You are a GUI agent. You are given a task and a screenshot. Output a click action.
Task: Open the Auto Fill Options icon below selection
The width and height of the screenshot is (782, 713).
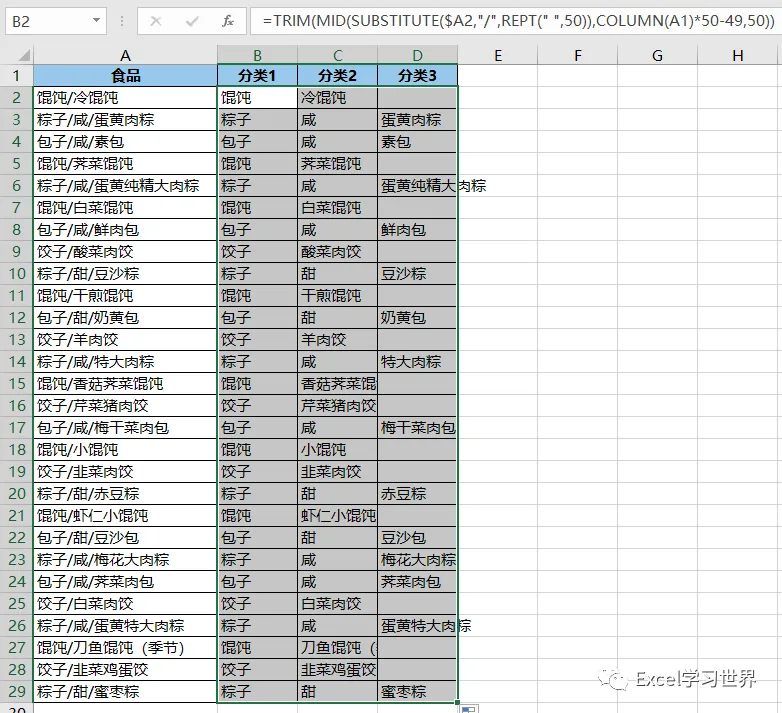point(469,709)
